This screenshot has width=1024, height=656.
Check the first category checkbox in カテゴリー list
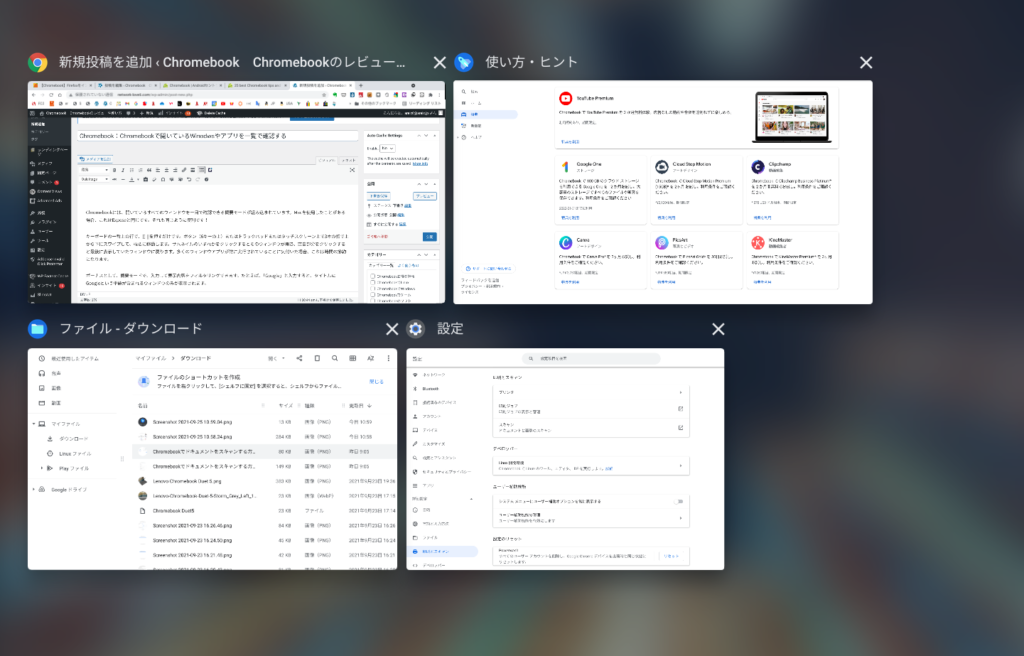click(373, 277)
